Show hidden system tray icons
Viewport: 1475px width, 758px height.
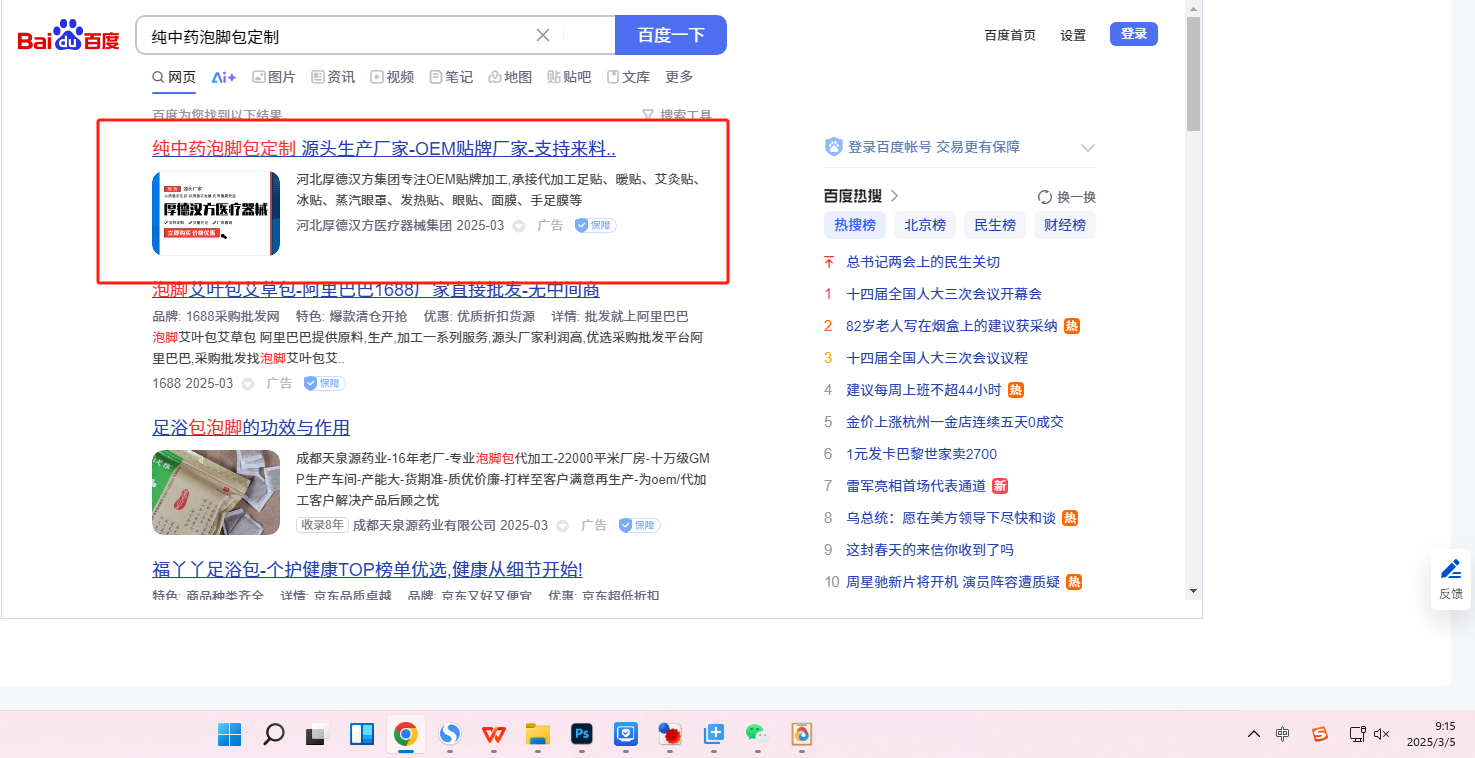coord(1253,735)
